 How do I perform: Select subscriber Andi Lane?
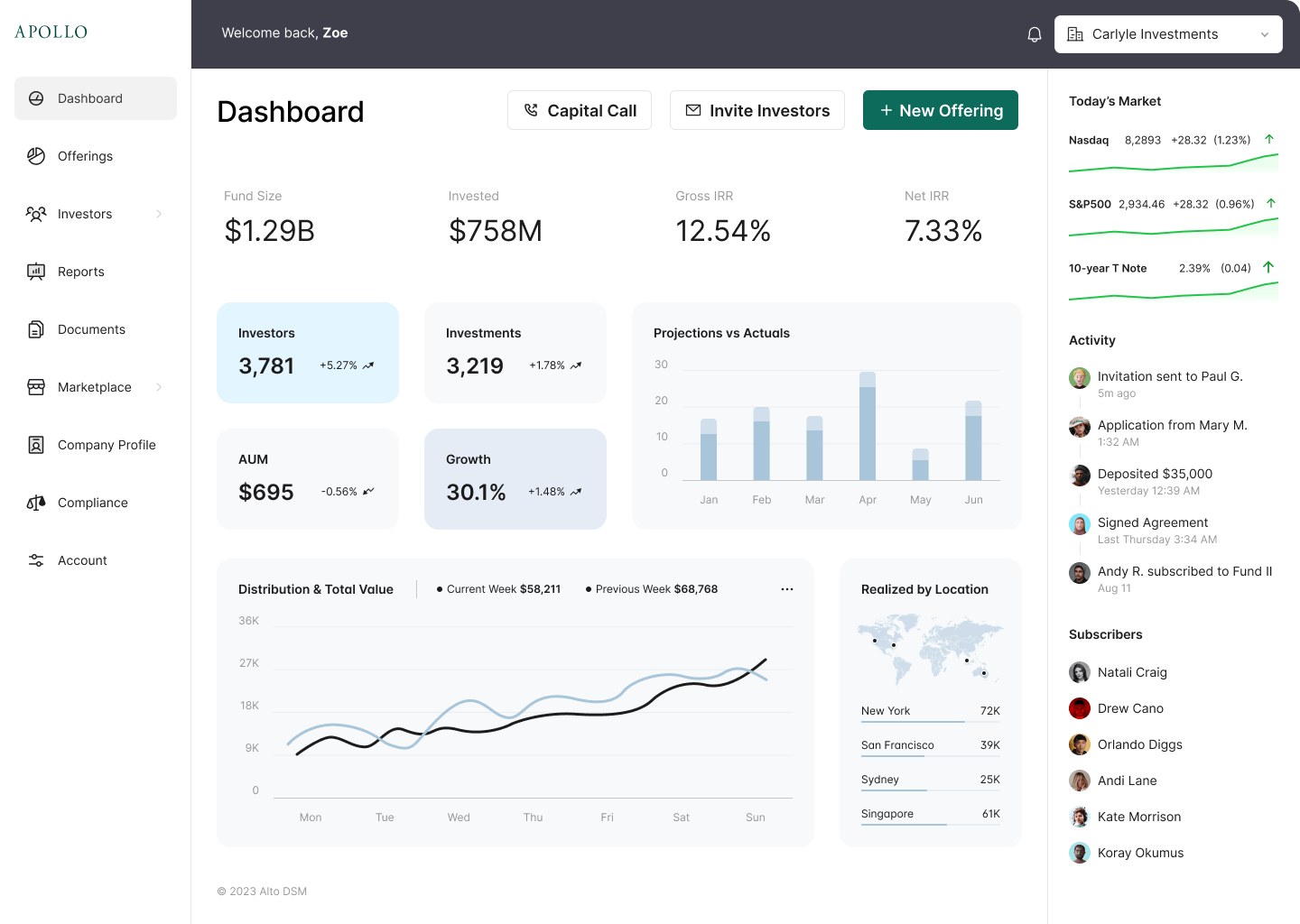pyautogui.click(x=1113, y=781)
